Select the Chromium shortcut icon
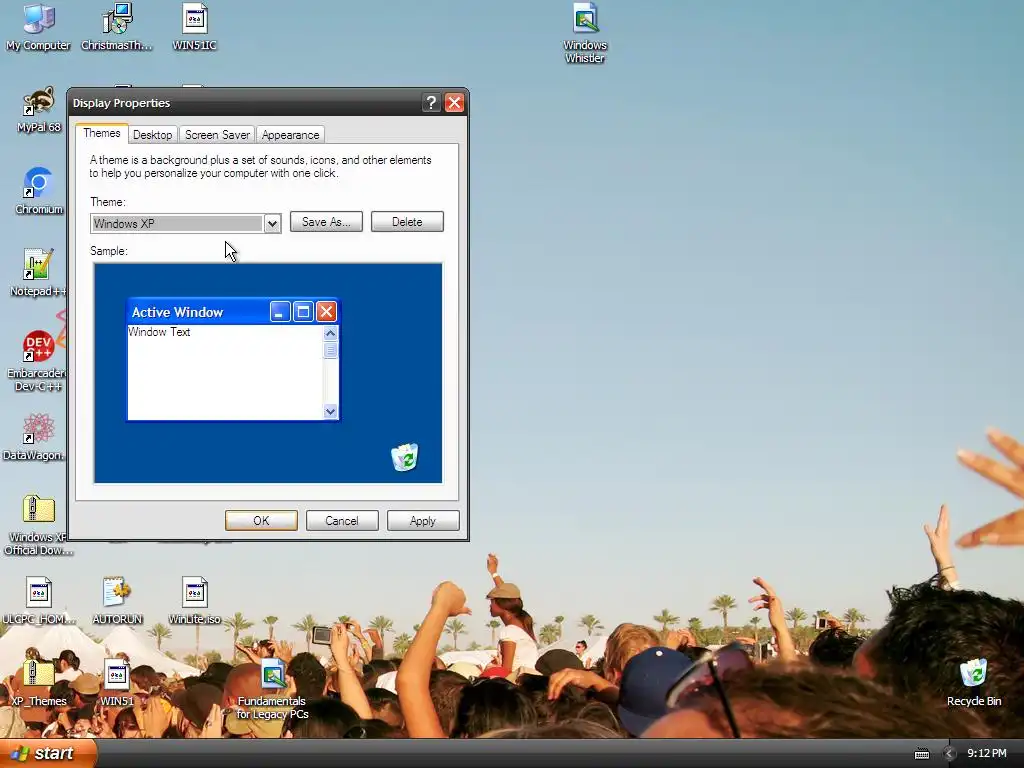The width and height of the screenshot is (1024, 768). [39, 192]
